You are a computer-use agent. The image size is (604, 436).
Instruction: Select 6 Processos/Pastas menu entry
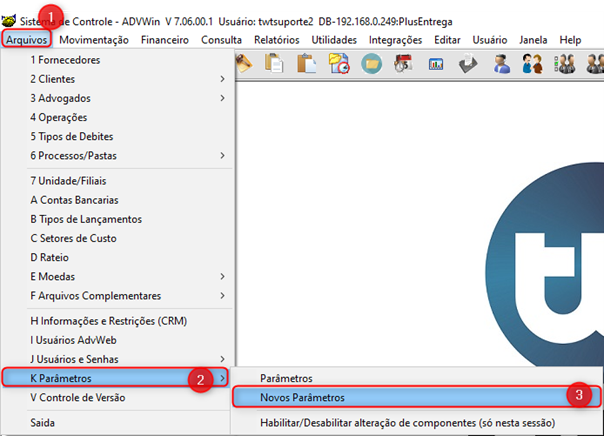[117, 156]
